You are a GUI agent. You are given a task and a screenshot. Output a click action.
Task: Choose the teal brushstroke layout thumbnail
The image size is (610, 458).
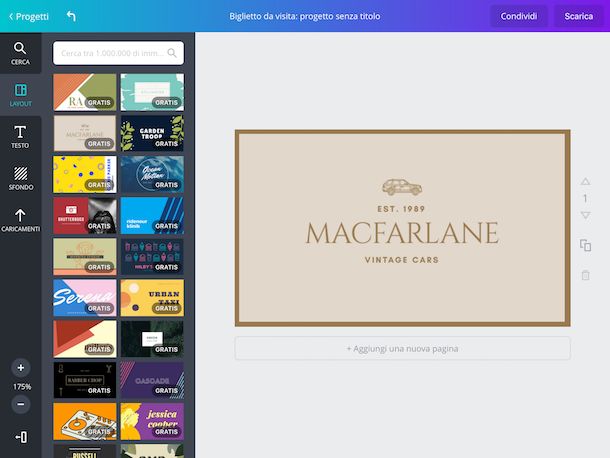(152, 92)
